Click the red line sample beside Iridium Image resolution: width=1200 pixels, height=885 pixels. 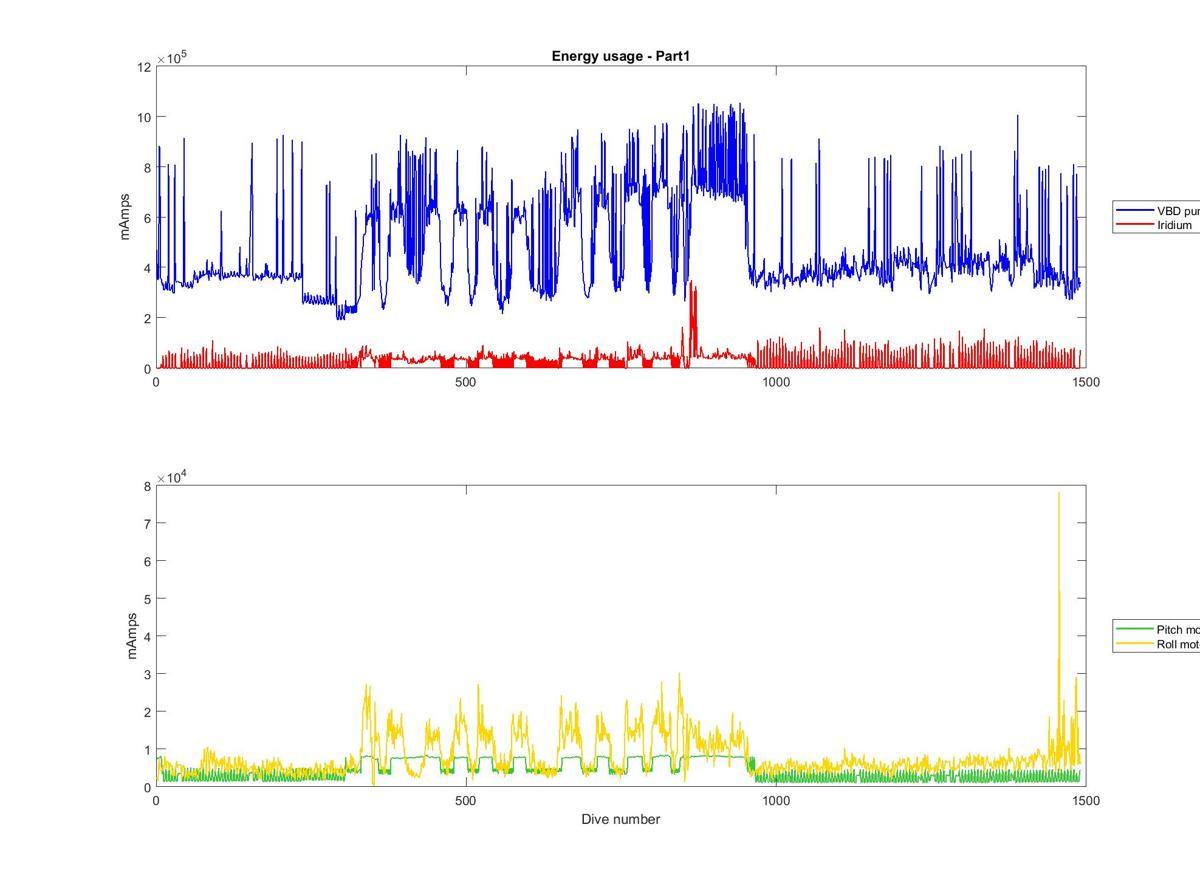pyautogui.click(x=1135, y=225)
